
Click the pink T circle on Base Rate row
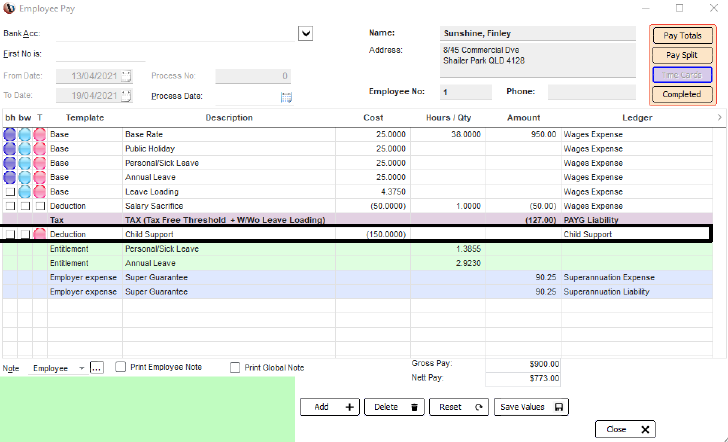click(x=40, y=135)
